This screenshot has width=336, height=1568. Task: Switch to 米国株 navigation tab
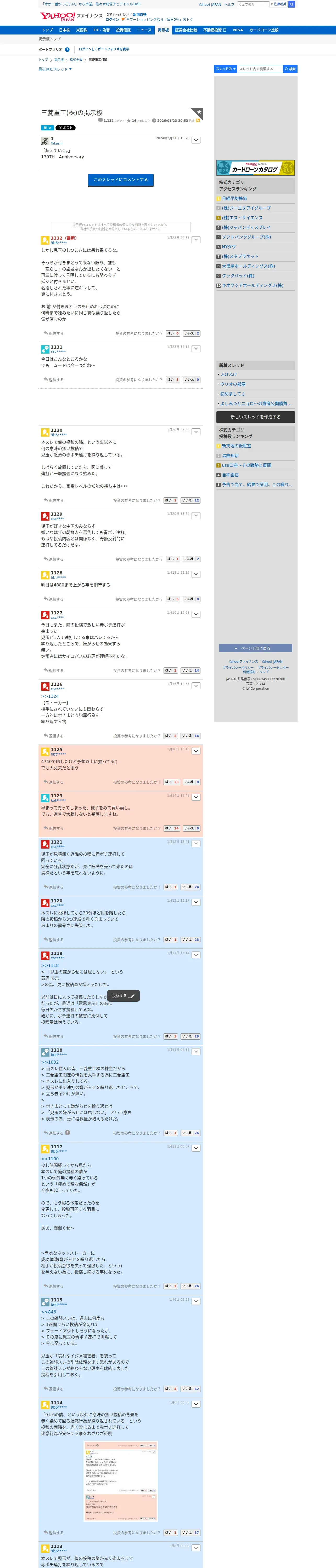(81, 30)
